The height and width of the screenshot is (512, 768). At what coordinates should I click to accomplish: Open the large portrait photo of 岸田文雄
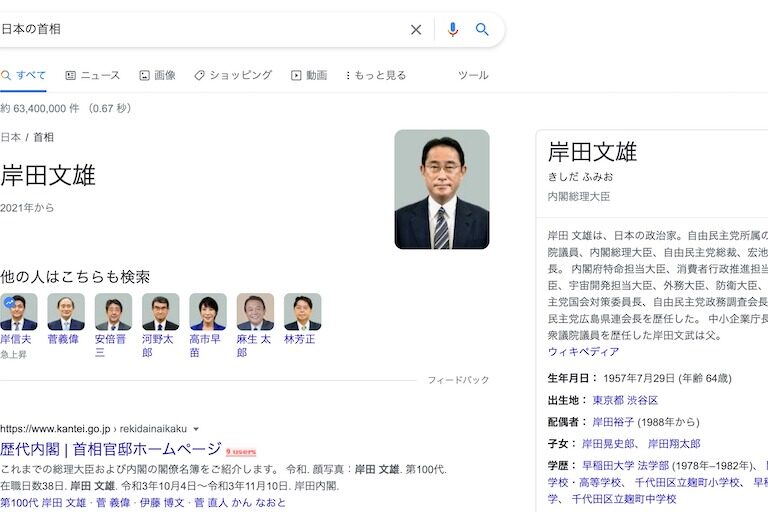[x=442, y=189]
